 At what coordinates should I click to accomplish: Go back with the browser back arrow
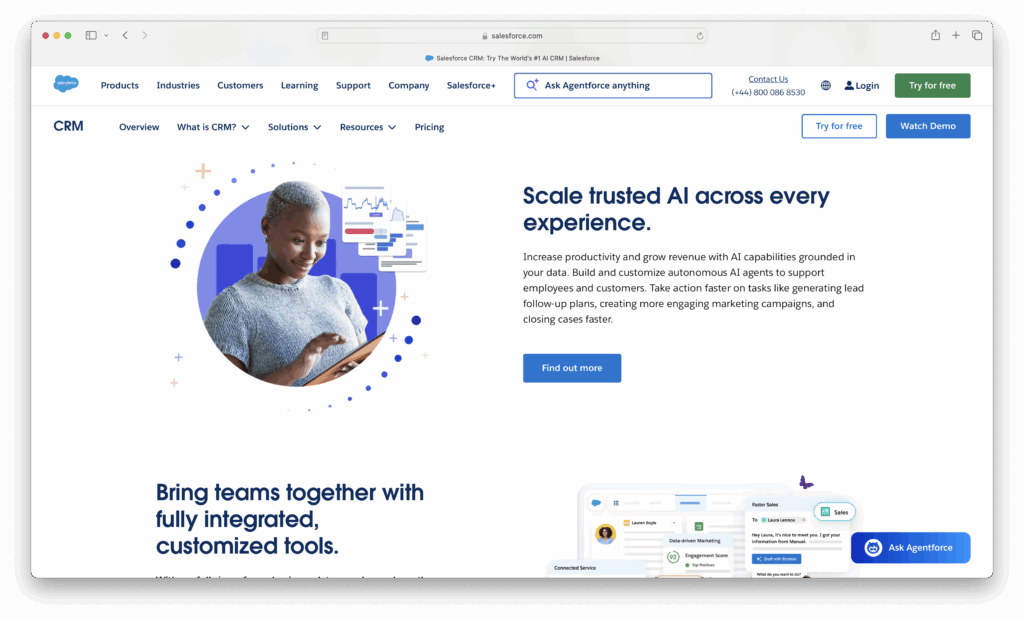click(x=125, y=35)
